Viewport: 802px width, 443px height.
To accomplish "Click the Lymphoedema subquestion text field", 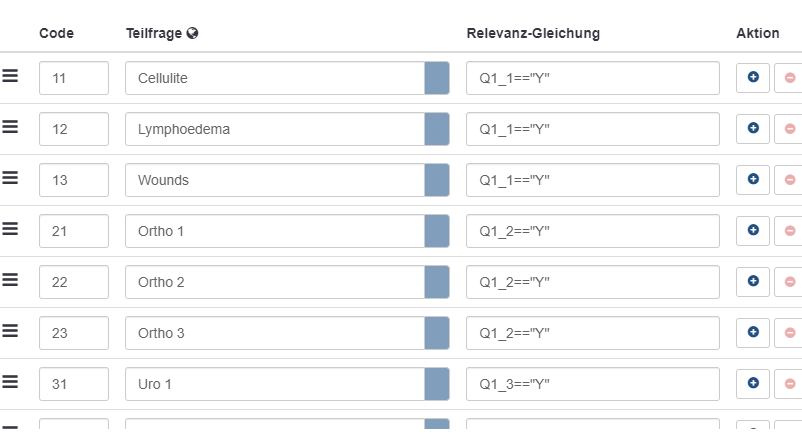I will tap(275, 129).
